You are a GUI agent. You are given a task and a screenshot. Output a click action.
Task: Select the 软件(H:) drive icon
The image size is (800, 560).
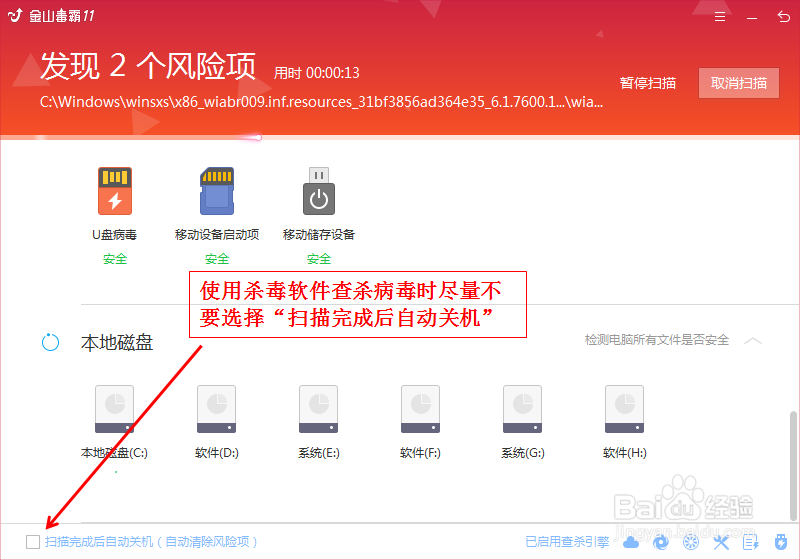624,409
